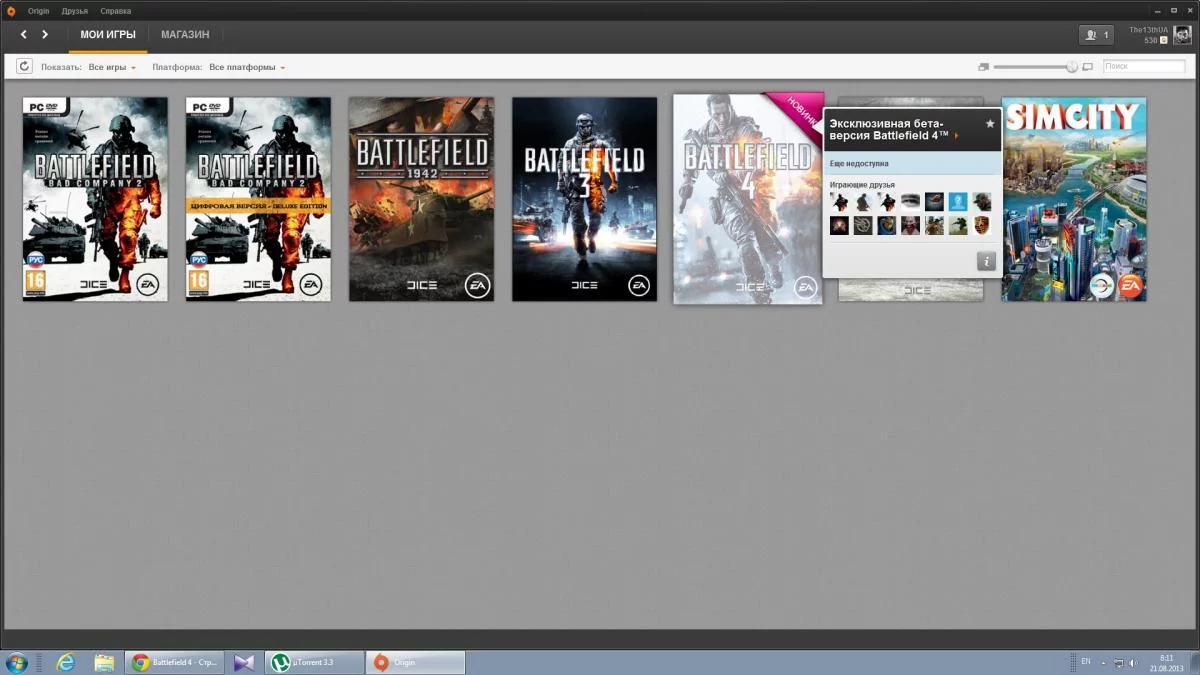Screen dimensions: 1200x675
Task: Click the Origin taskbar button
Action: [x=415, y=662]
